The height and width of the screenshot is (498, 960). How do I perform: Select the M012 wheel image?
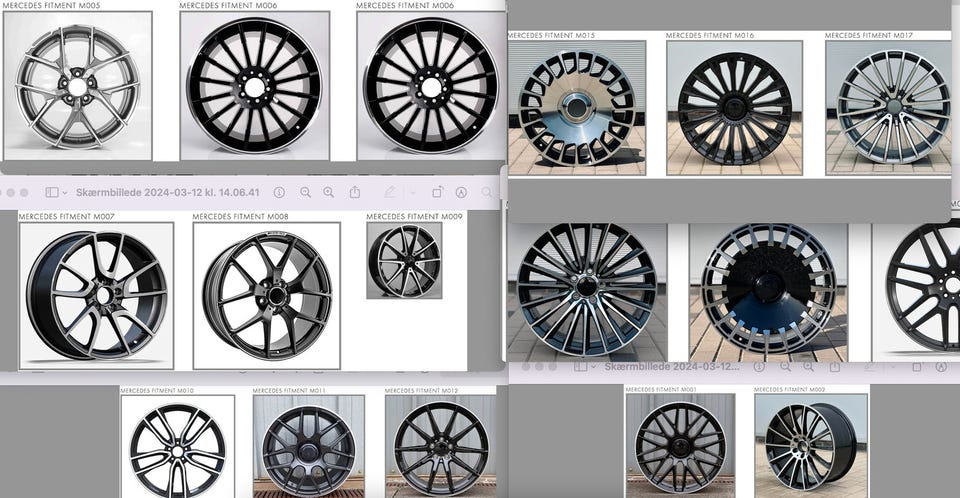440,447
